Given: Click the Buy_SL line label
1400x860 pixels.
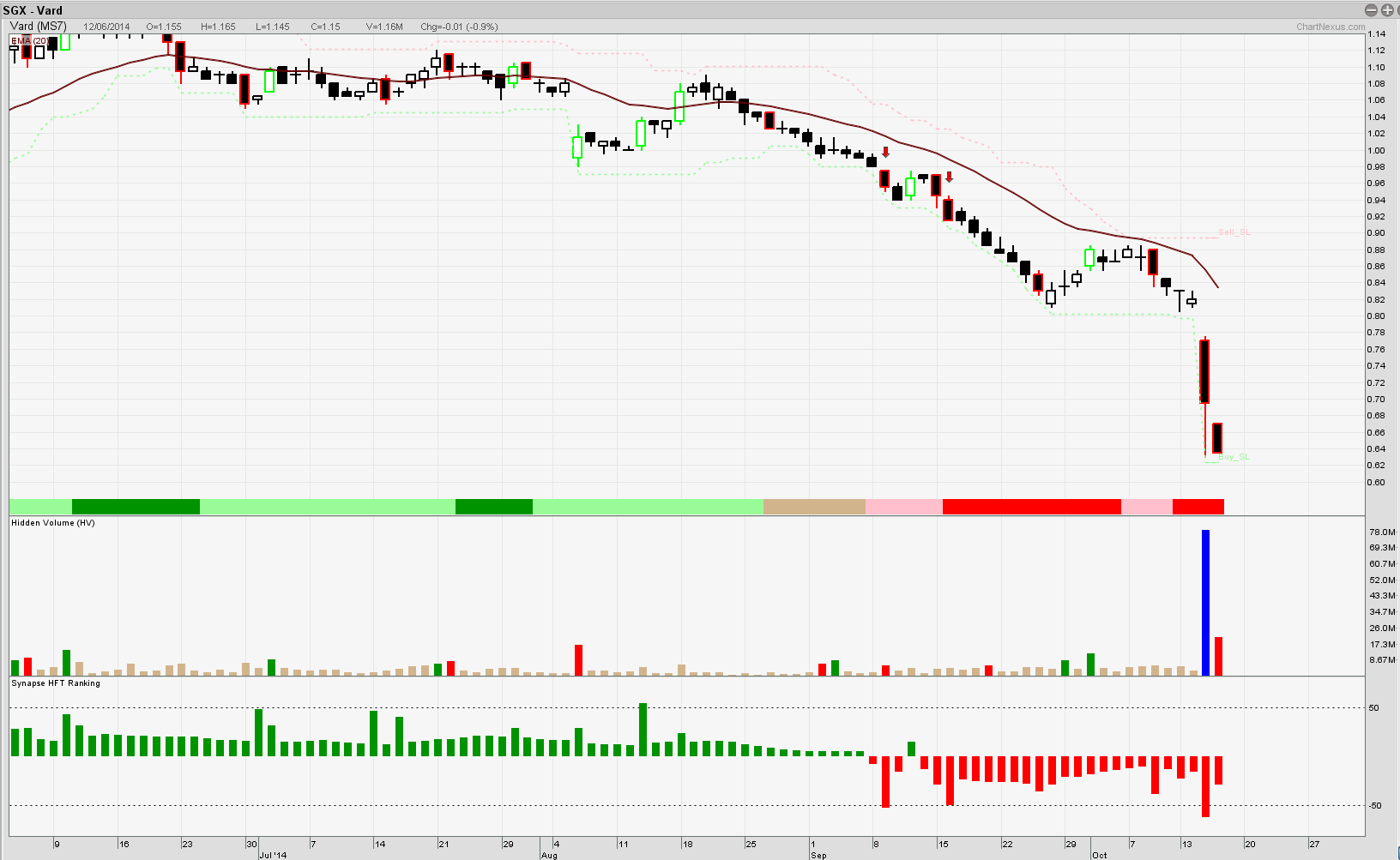Looking at the screenshot, I should tap(1234, 457).
